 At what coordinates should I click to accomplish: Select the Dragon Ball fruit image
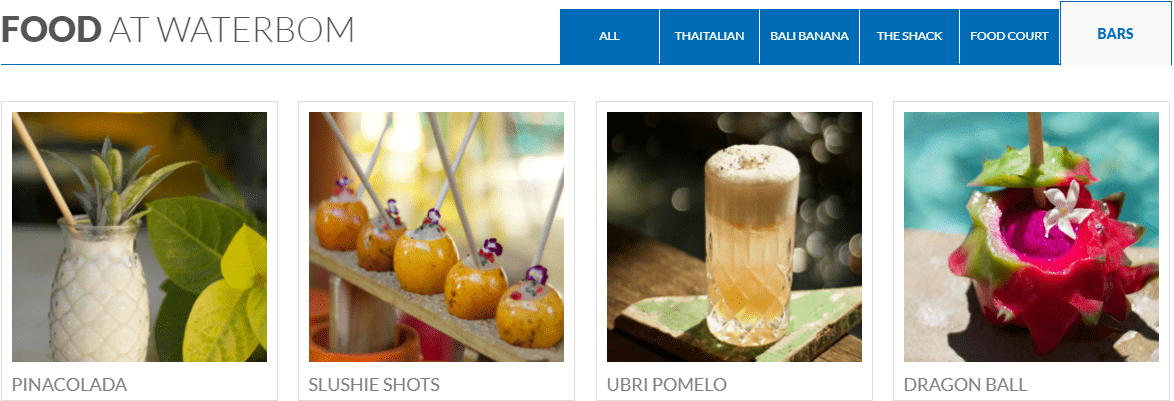click(1032, 237)
